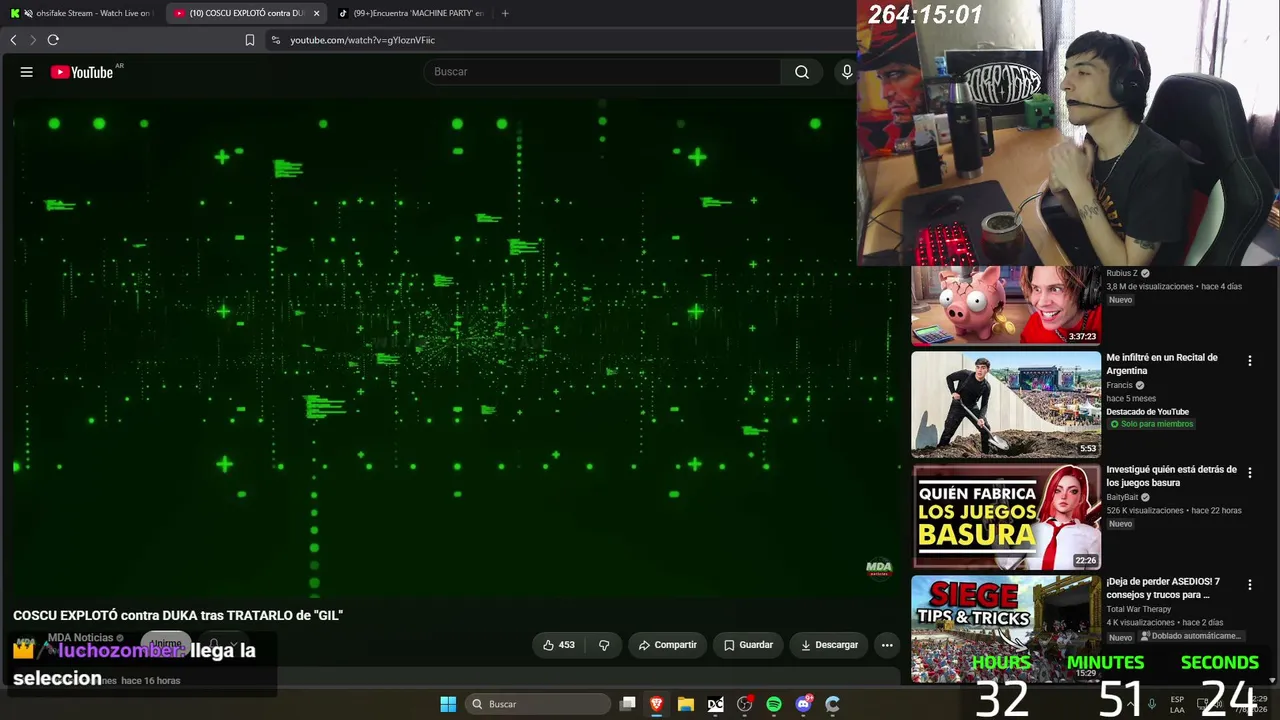Image resolution: width=1280 pixels, height=720 pixels.
Task: Click the Solo para miembros badge
Action: tap(1150, 424)
